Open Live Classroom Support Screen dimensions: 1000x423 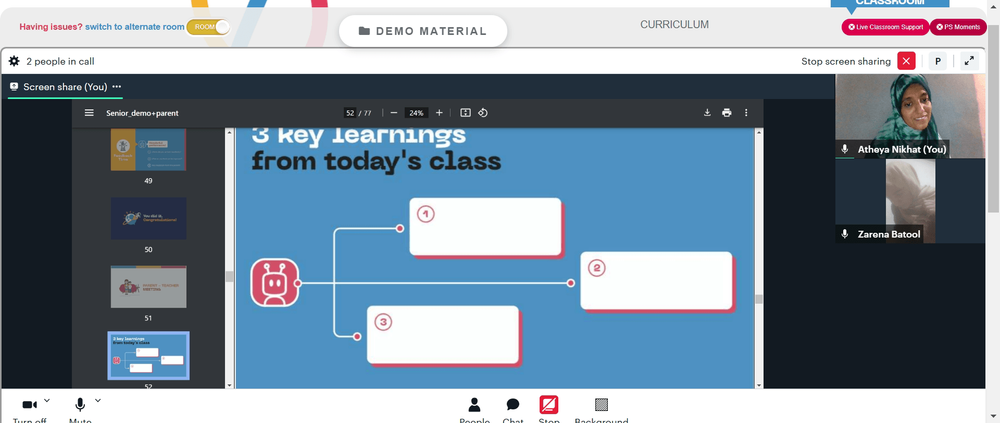click(885, 27)
